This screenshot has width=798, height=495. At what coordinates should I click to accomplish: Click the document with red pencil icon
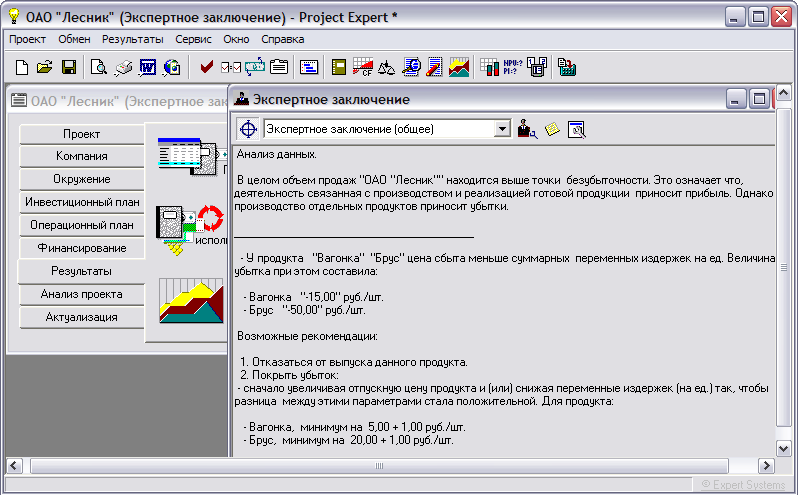point(435,67)
